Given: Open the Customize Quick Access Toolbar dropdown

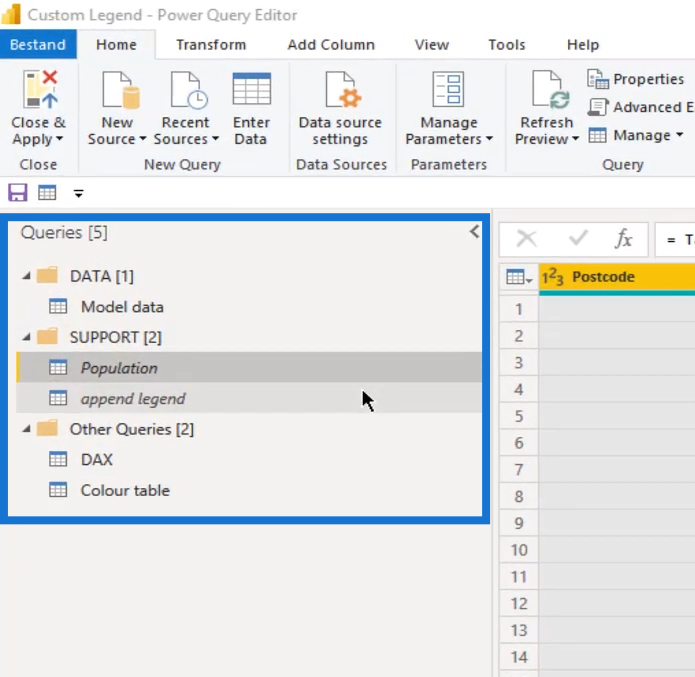Looking at the screenshot, I should point(78,193).
